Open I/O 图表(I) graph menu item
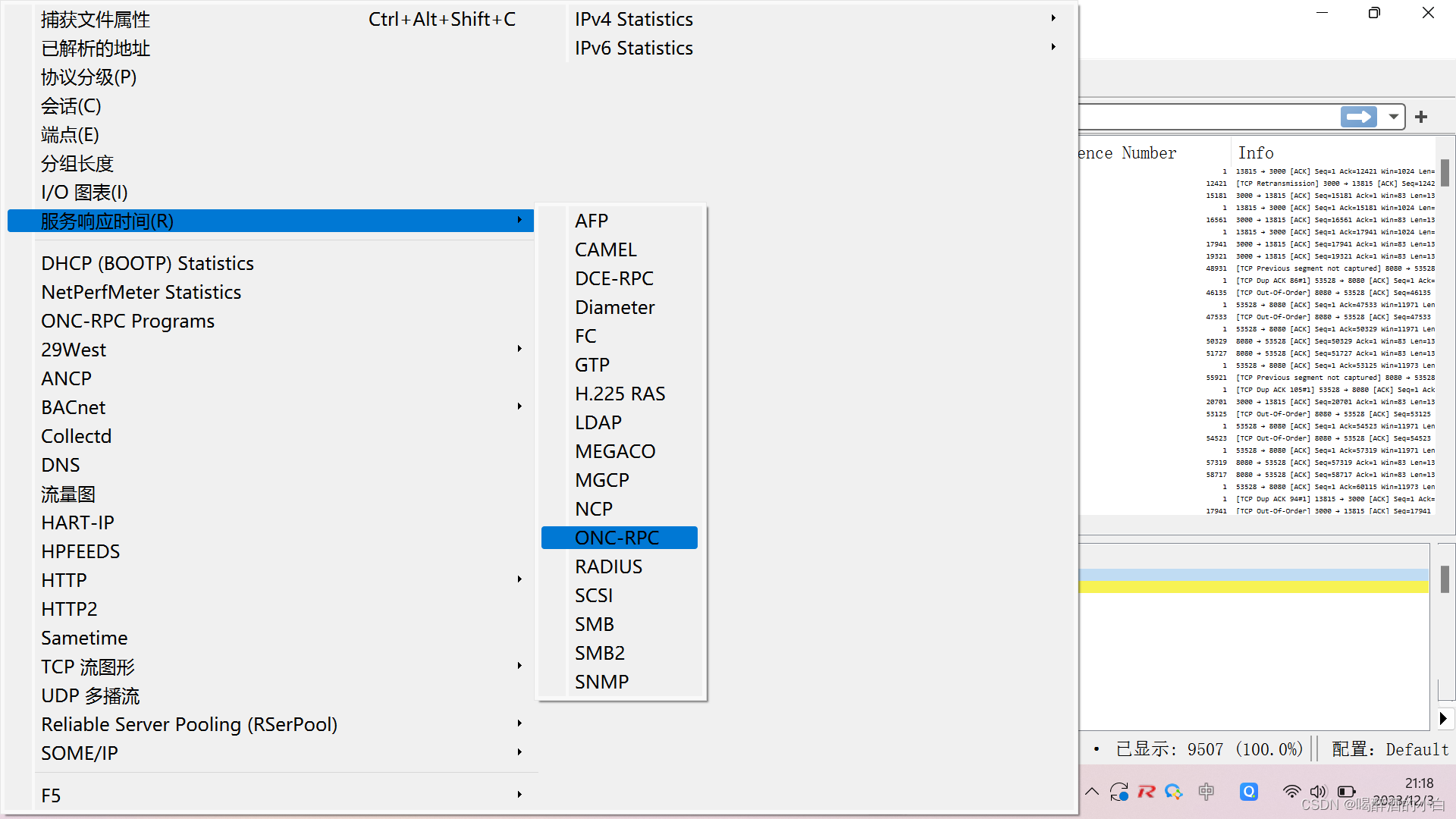 pyautogui.click(x=85, y=193)
